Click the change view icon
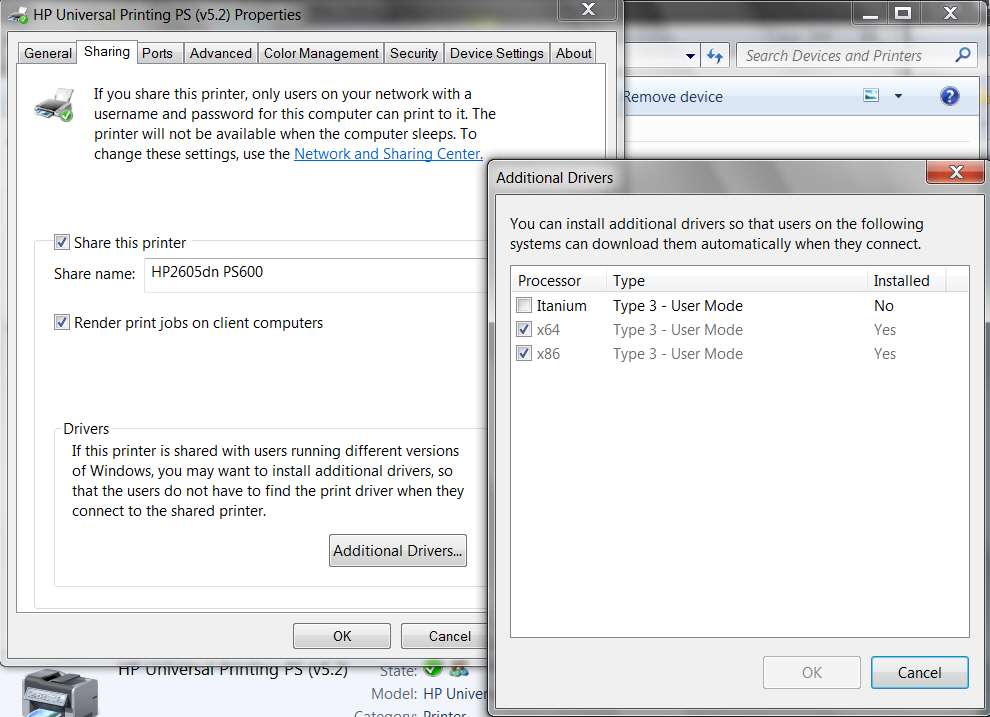Screen dimensions: 990x717 coord(871,95)
